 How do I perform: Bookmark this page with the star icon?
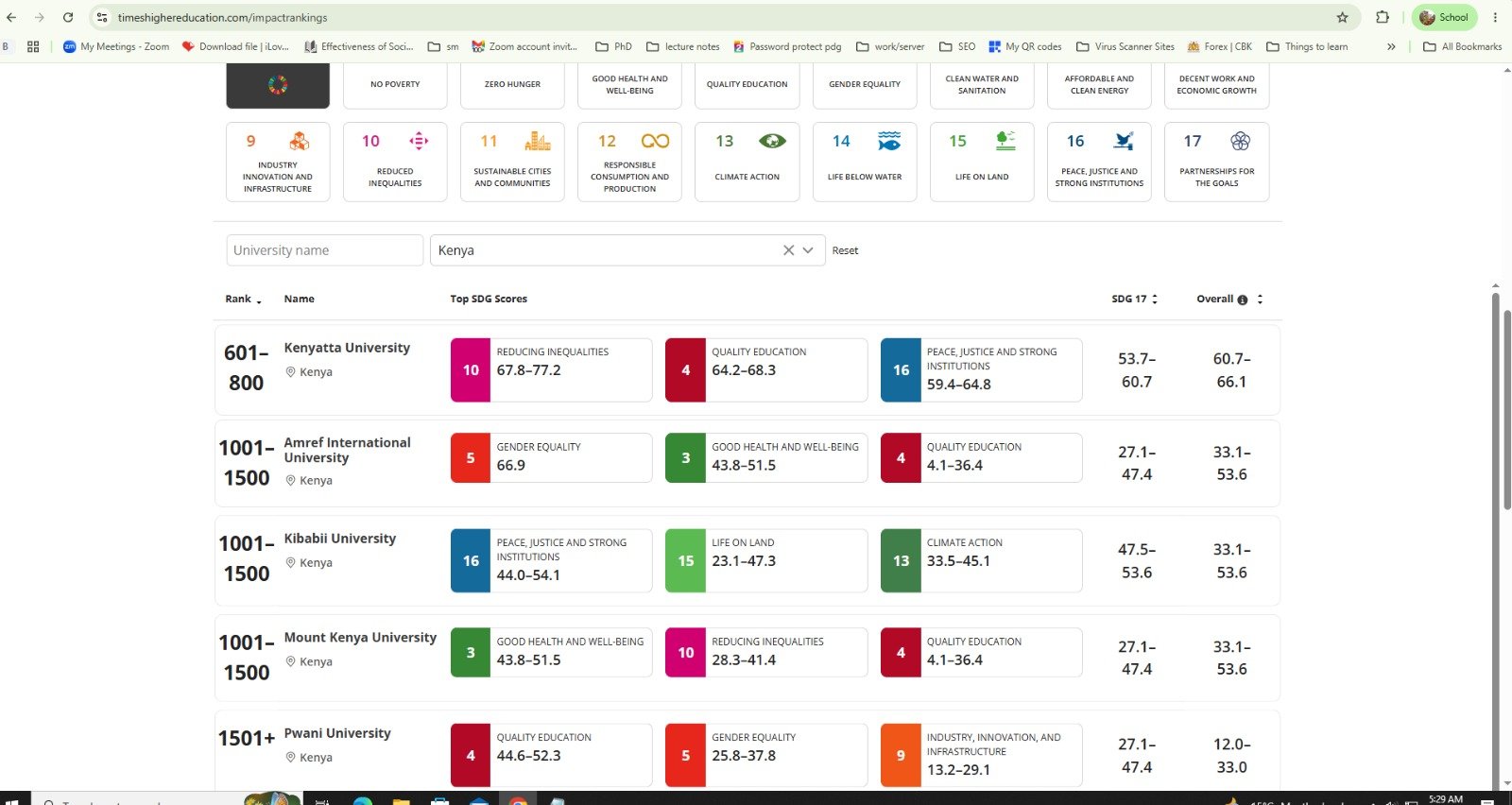pyautogui.click(x=1342, y=17)
